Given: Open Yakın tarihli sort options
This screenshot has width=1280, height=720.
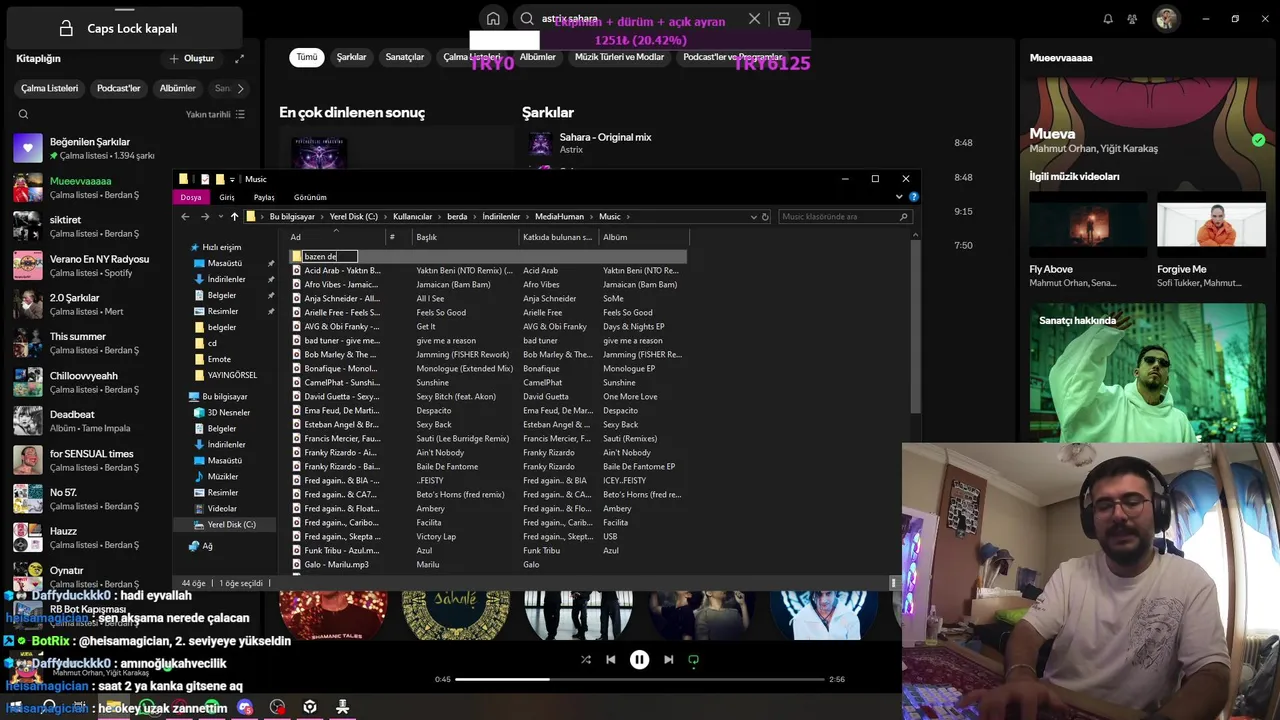Looking at the screenshot, I should point(215,114).
